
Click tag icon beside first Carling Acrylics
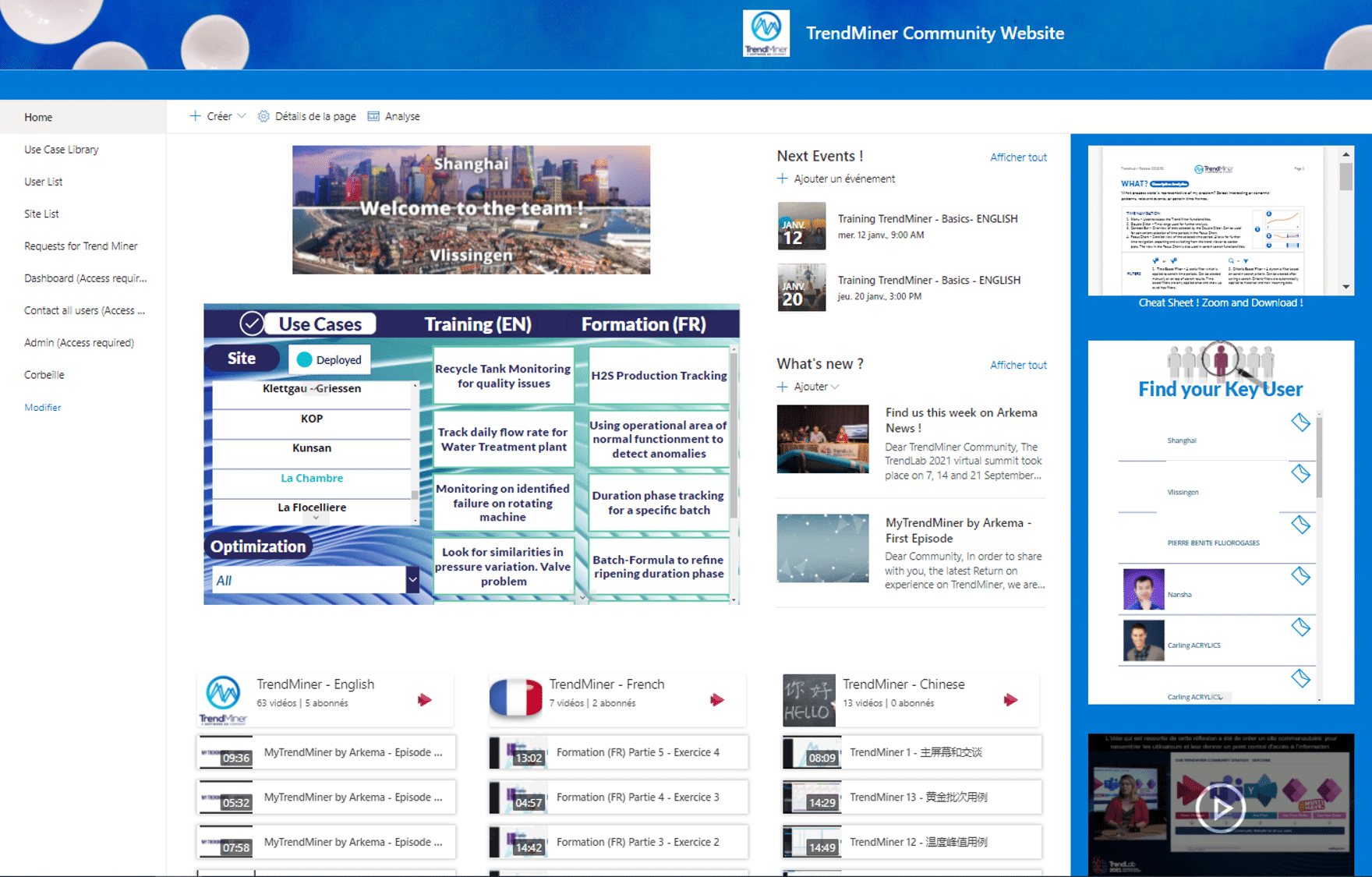tap(1300, 627)
